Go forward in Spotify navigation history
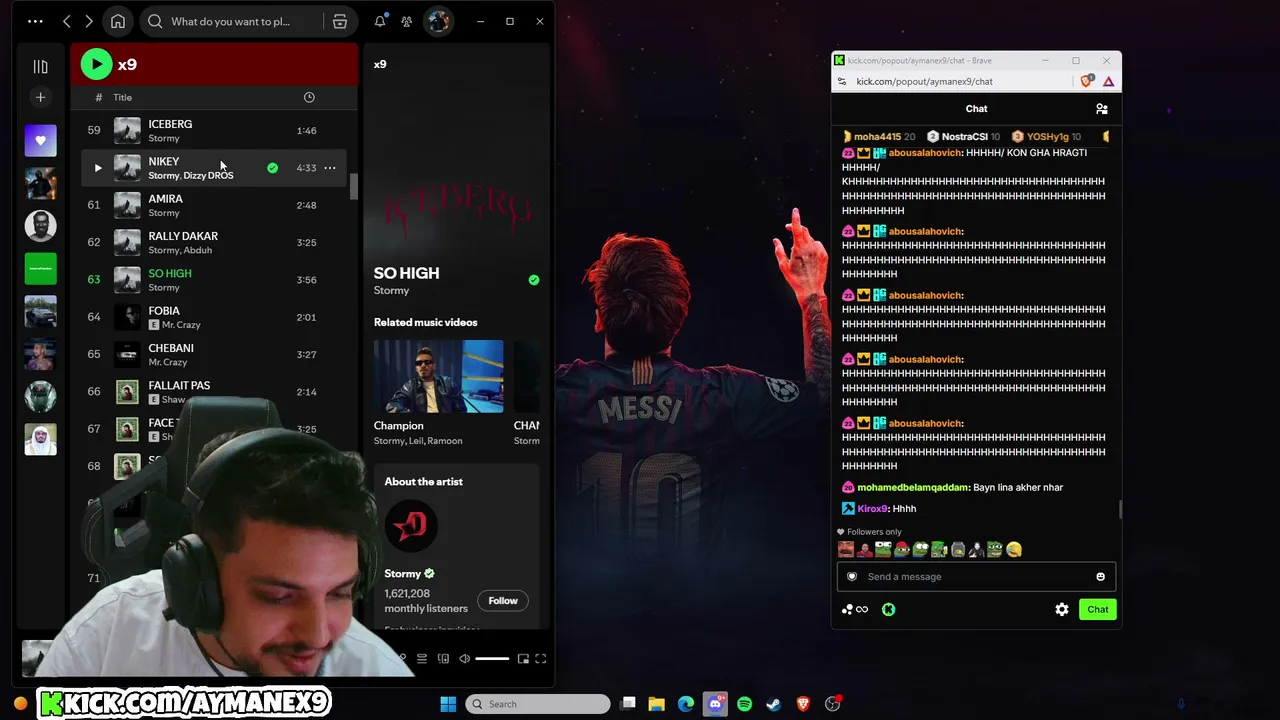Viewport: 1280px width, 720px height. coord(89,21)
